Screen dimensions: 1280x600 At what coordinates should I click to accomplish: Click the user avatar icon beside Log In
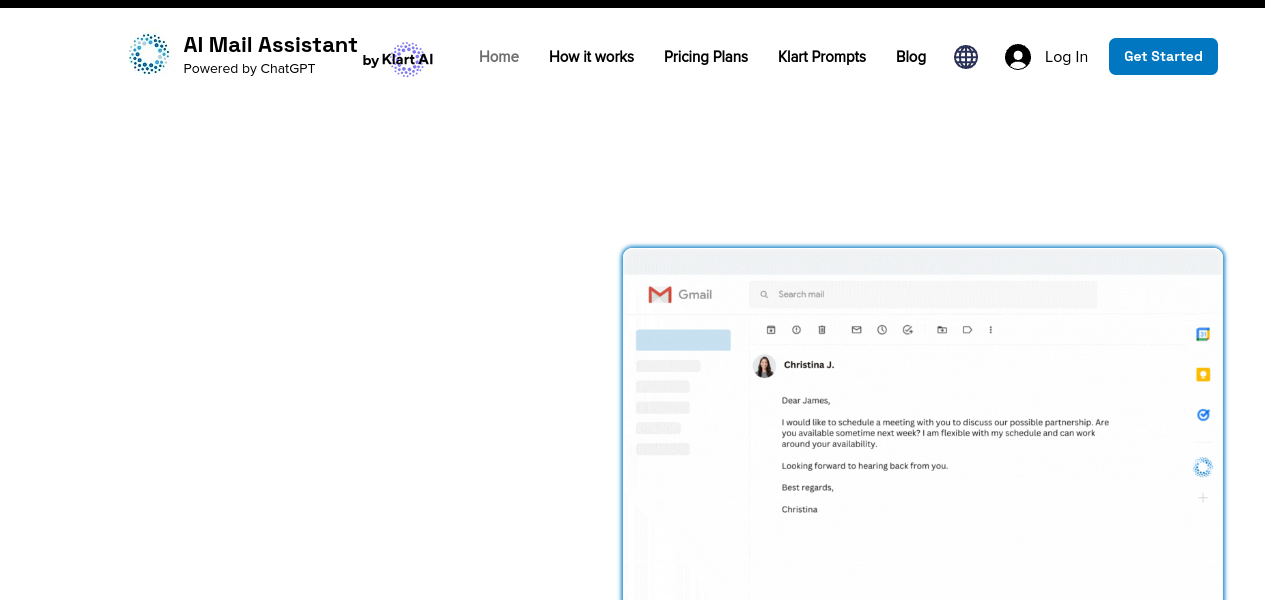point(1017,57)
